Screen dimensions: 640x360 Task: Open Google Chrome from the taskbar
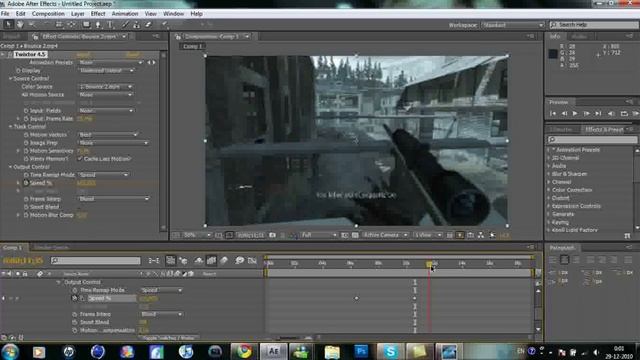244,351
